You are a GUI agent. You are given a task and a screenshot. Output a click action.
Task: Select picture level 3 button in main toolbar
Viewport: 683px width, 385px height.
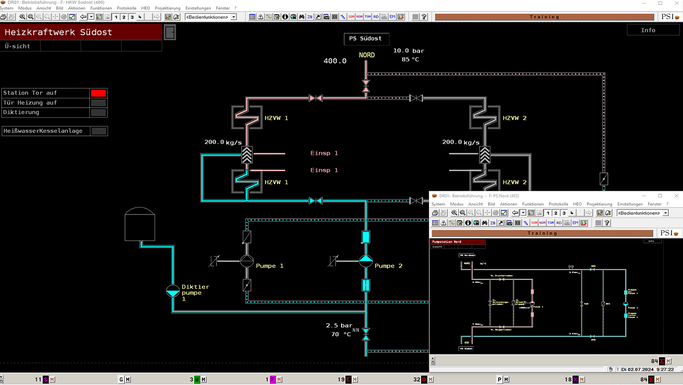click(132, 17)
